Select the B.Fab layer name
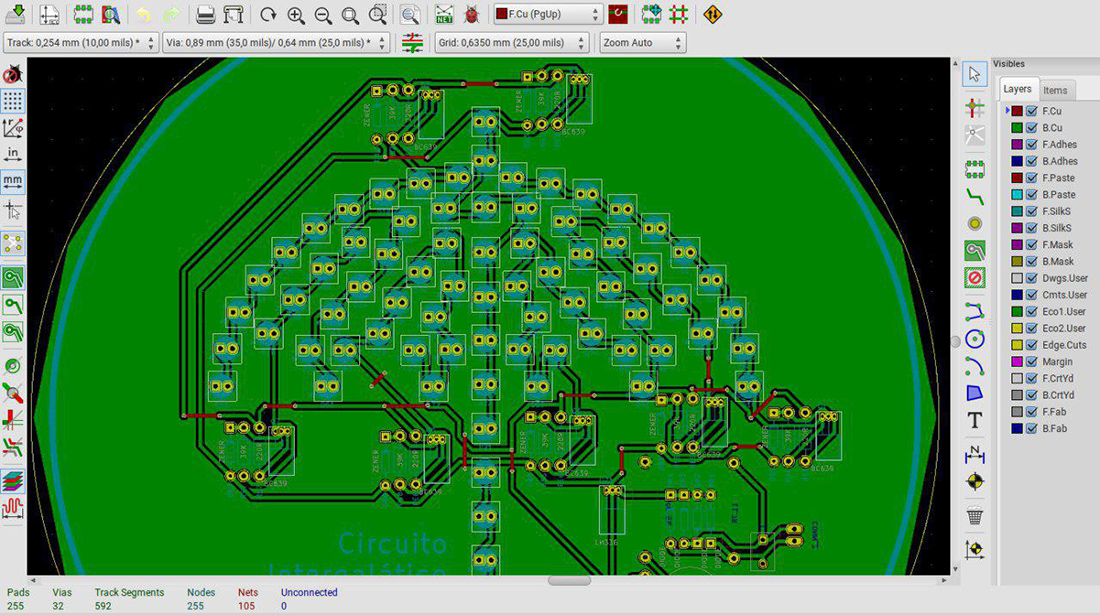The height and width of the screenshot is (615, 1100). [1054, 428]
